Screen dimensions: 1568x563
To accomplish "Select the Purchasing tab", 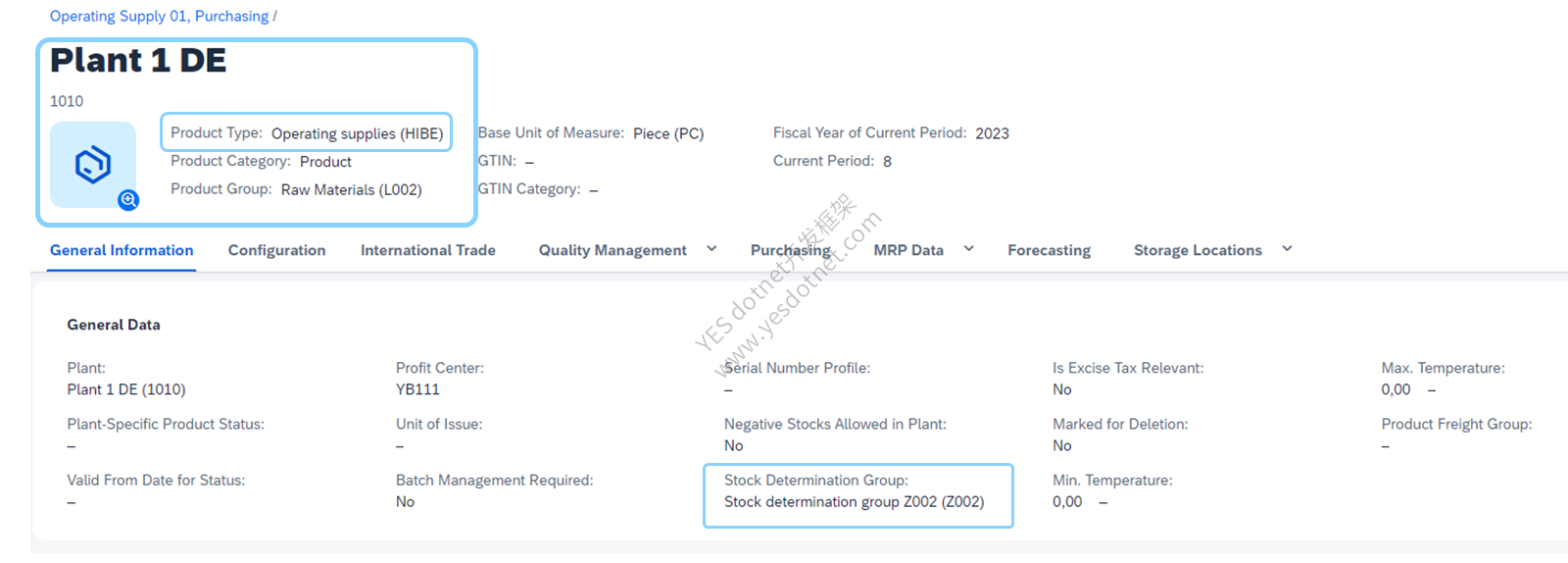I will (x=790, y=250).
